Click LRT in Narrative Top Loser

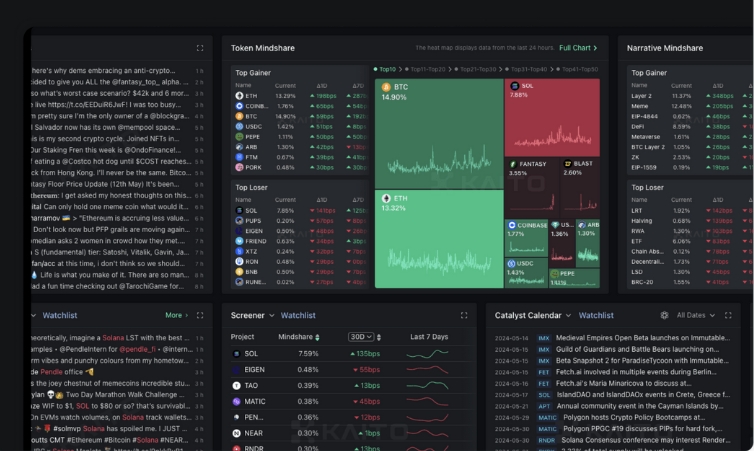(x=636, y=211)
